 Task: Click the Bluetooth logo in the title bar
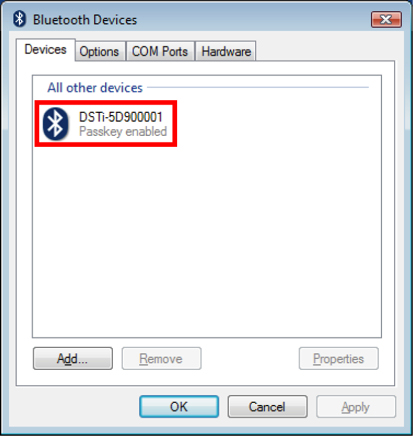(x=20, y=19)
